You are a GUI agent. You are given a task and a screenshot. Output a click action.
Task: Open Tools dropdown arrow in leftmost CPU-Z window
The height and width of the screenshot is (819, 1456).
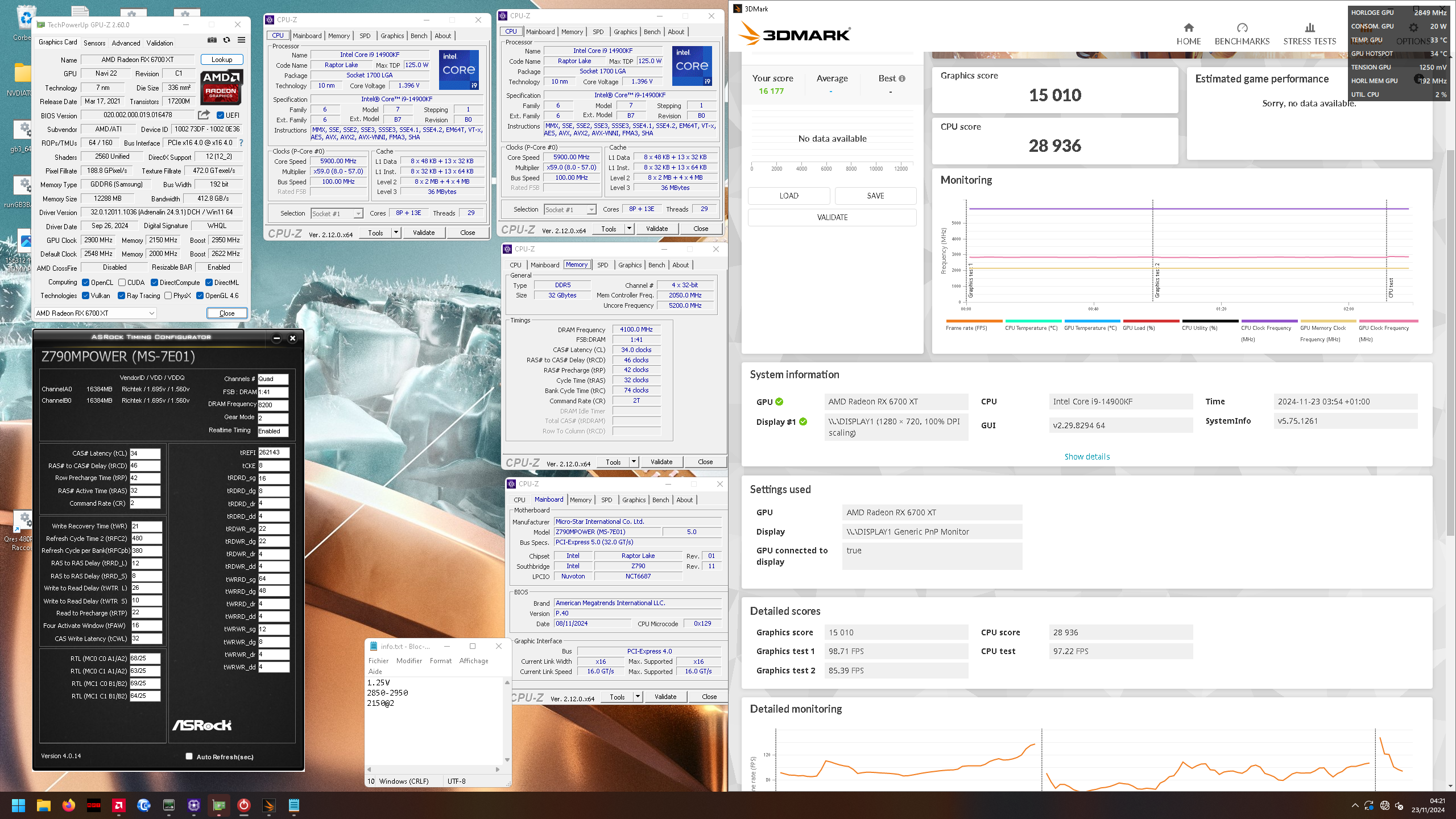(x=396, y=233)
